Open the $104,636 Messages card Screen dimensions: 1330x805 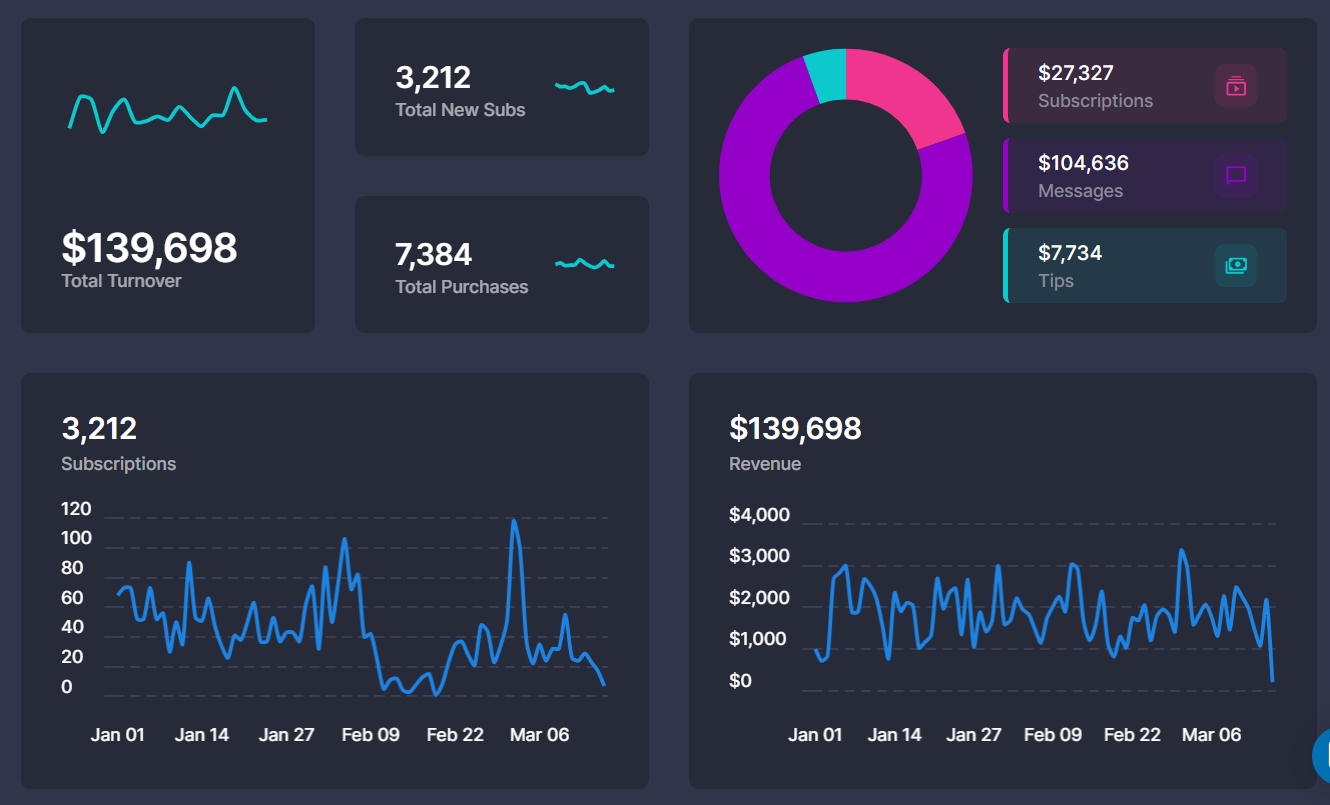(1145, 176)
